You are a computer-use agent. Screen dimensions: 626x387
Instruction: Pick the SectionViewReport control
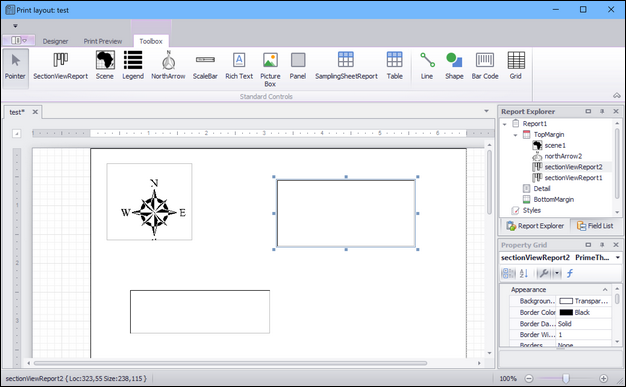60,66
